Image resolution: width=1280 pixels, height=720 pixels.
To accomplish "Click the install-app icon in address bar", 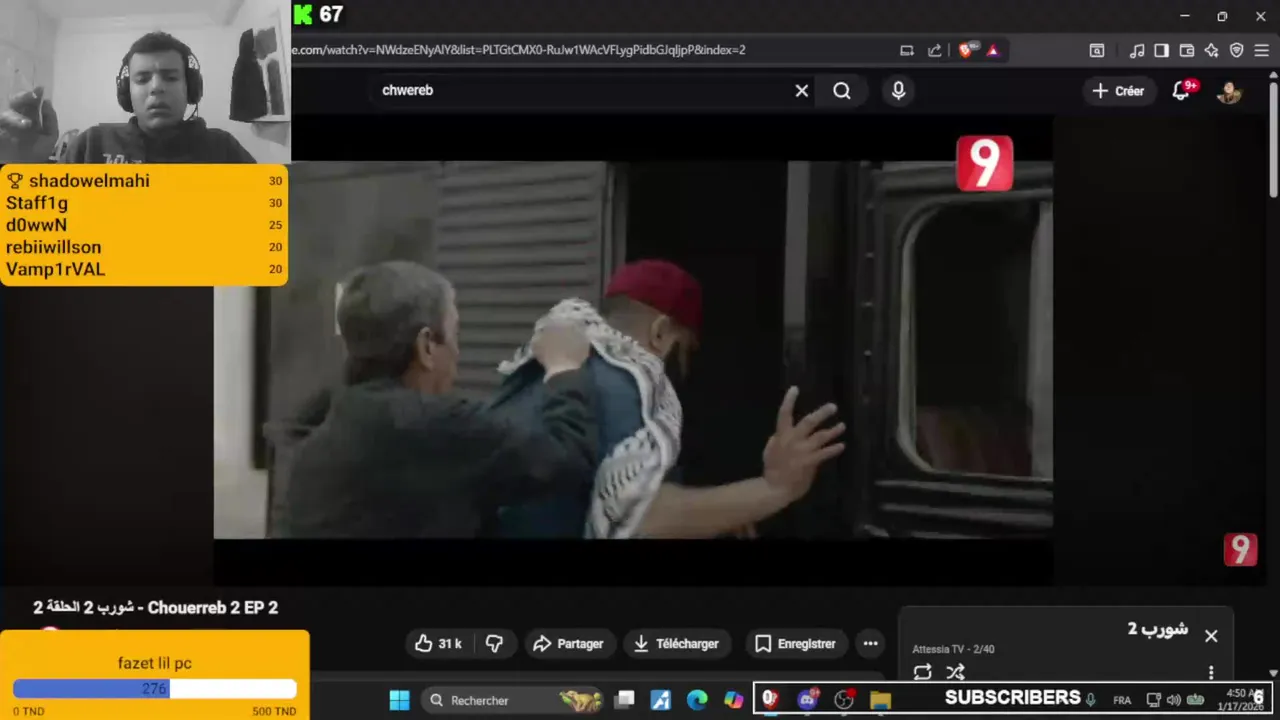I will tap(907, 50).
